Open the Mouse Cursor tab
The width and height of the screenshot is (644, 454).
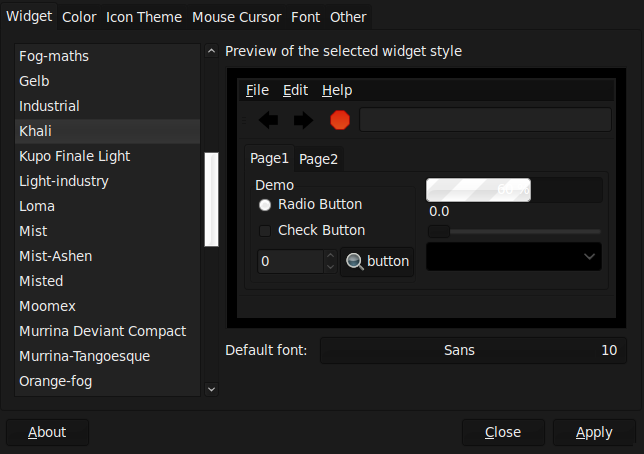tap(237, 17)
